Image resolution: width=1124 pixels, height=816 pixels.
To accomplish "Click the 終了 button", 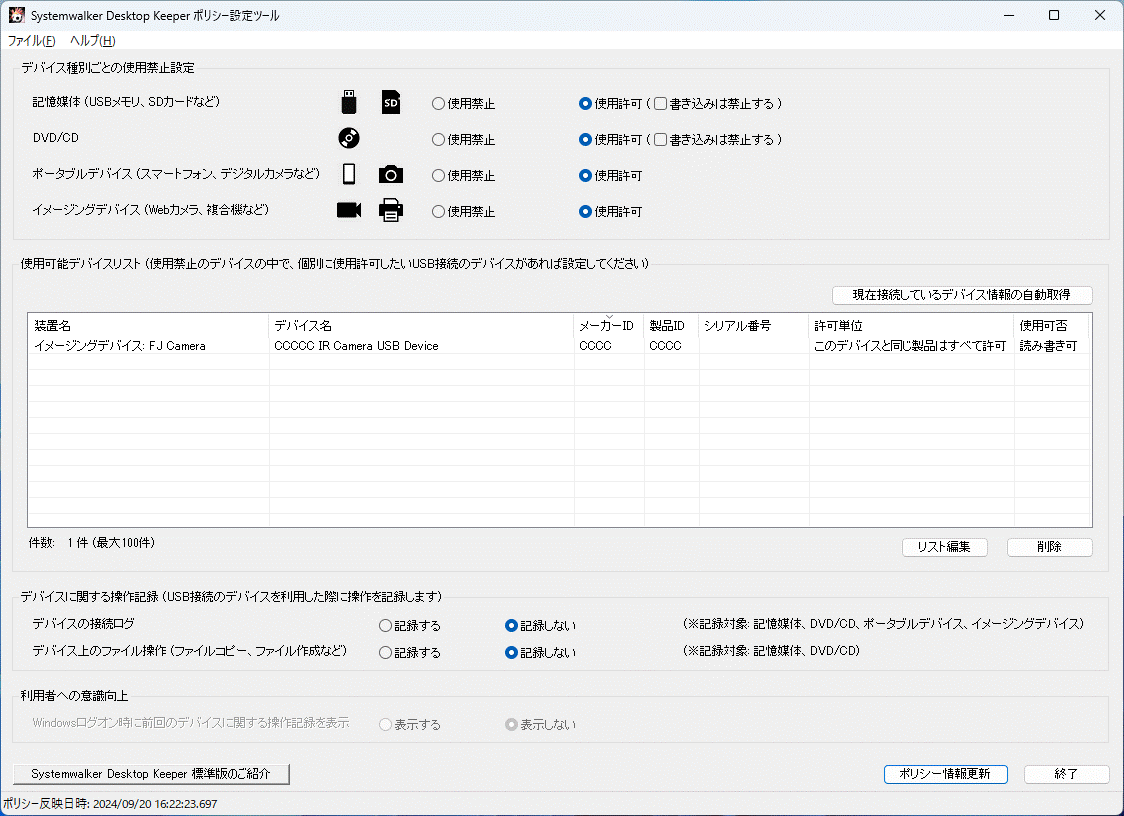I will (x=1066, y=774).
